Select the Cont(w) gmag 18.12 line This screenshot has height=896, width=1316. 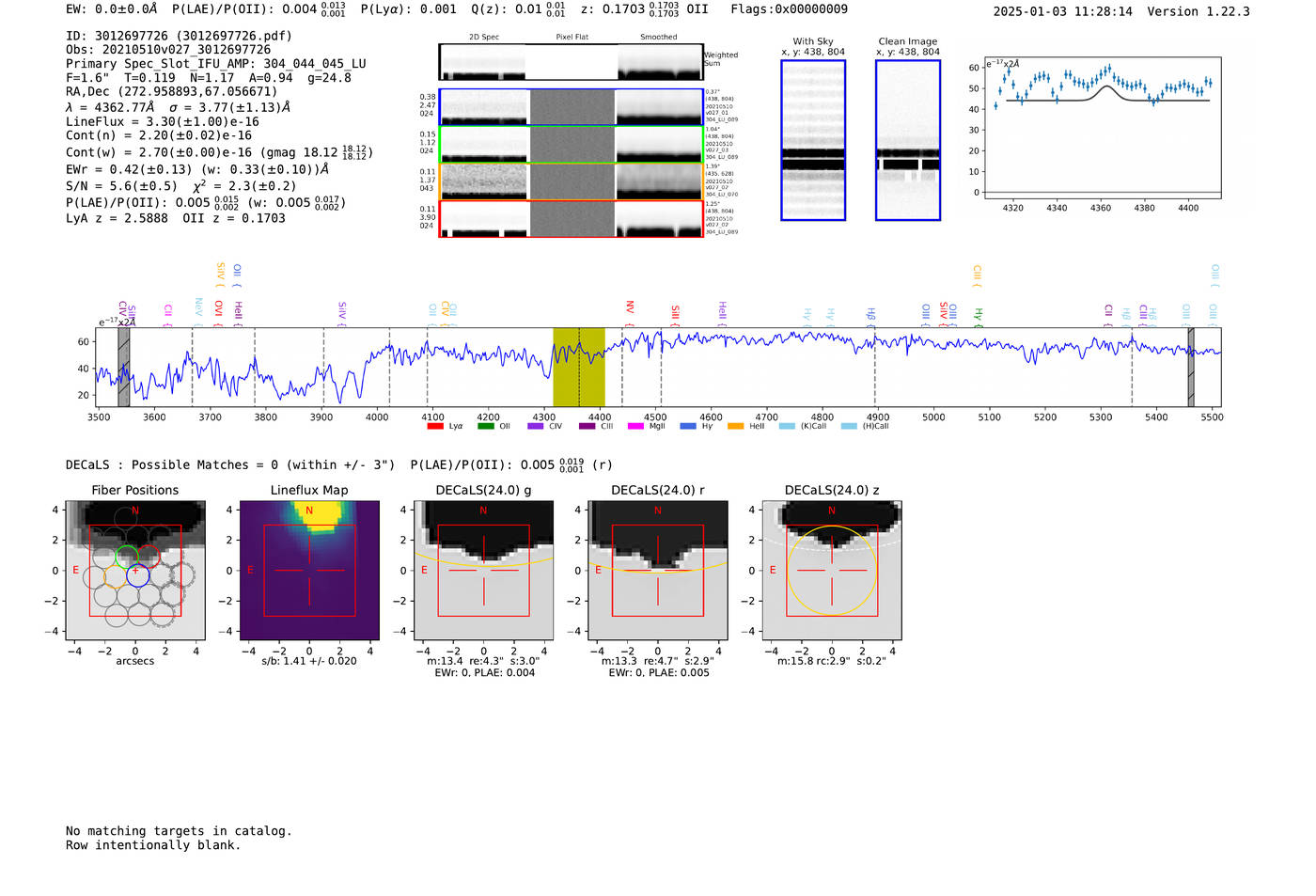[219, 152]
